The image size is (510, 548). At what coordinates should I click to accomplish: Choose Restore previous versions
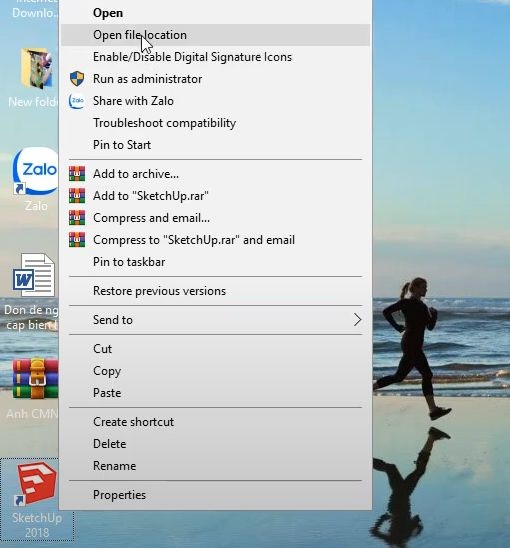[215, 291]
